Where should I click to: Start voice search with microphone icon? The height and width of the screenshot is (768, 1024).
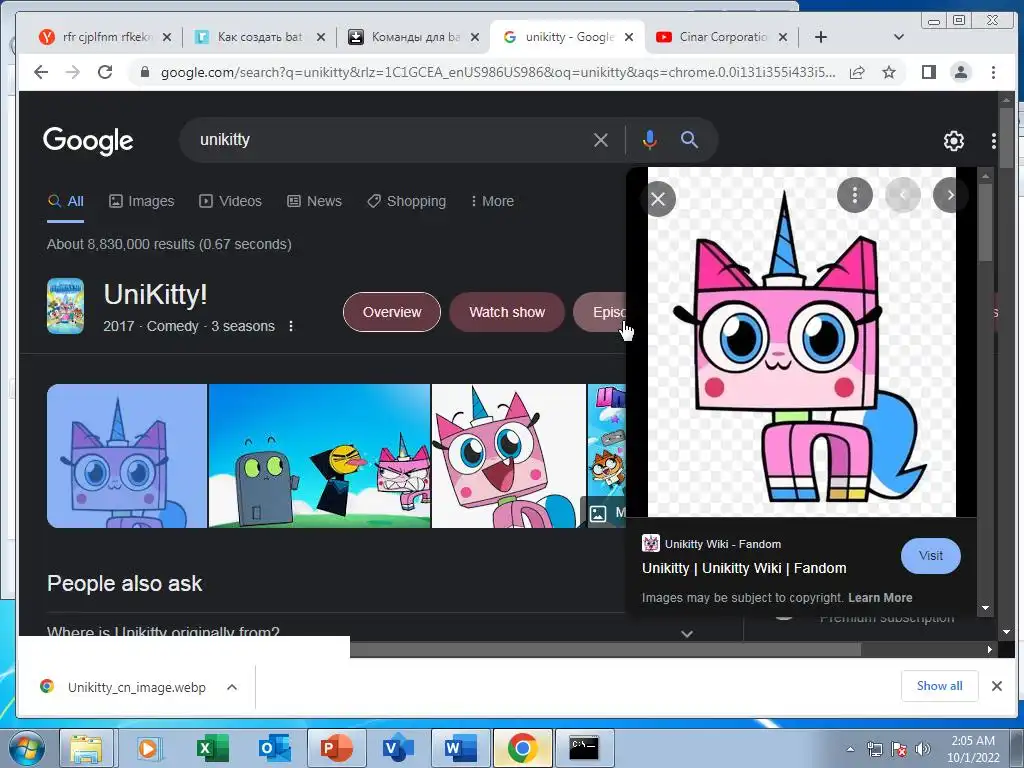649,140
